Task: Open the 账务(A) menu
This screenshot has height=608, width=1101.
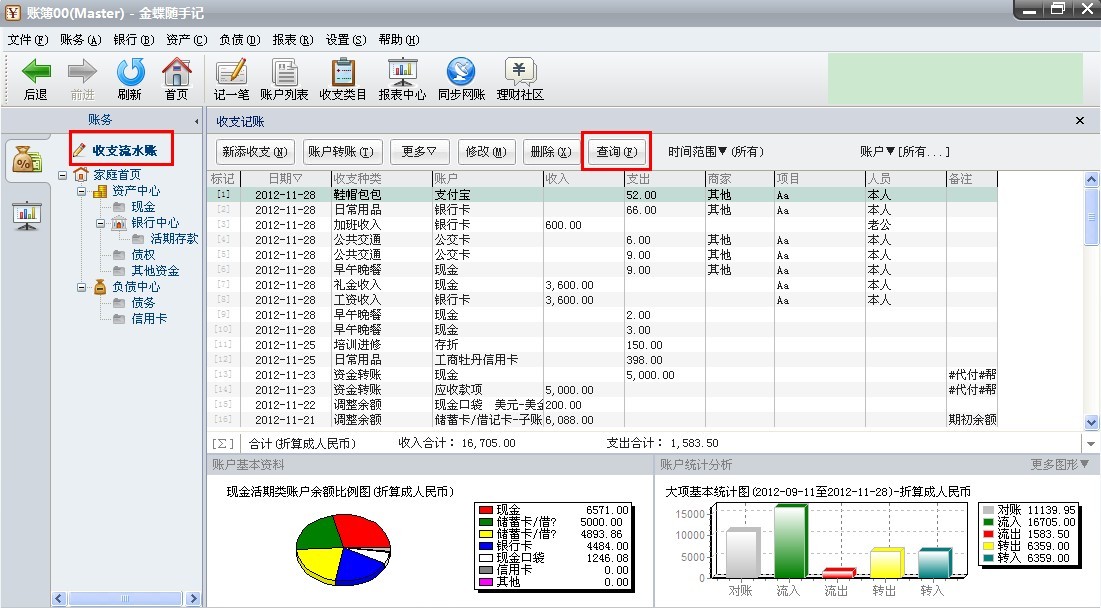Action: 81,40
